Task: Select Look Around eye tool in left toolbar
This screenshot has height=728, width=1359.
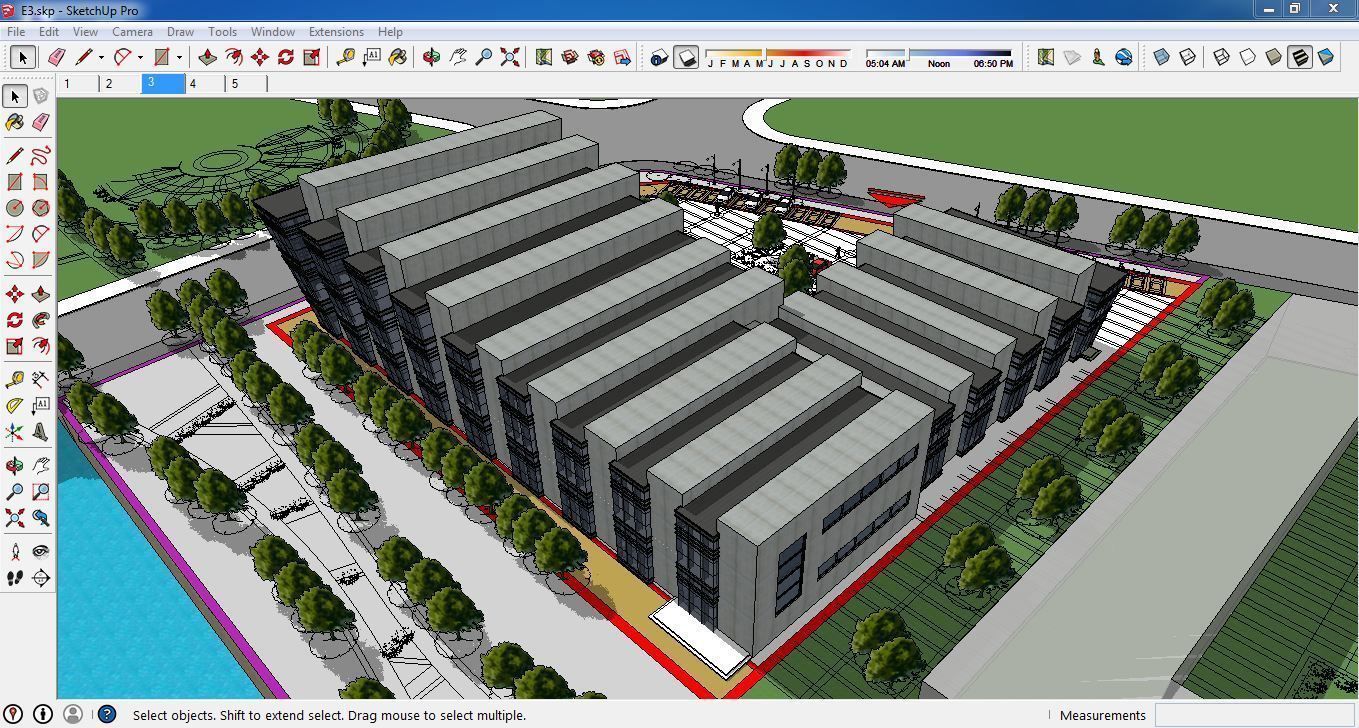Action: [40, 551]
